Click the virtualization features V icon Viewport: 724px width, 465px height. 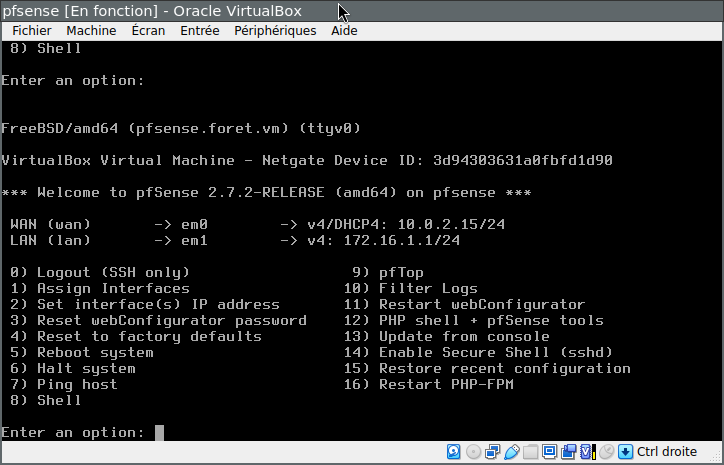click(587, 451)
